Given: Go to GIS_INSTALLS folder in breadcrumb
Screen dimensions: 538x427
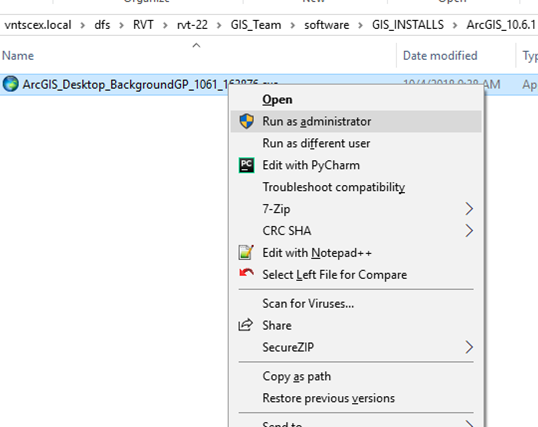Looking at the screenshot, I should (x=408, y=25).
